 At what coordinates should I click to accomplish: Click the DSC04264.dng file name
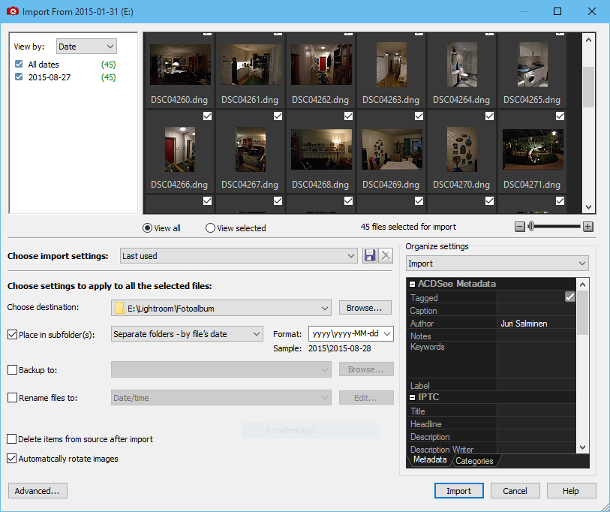click(x=461, y=100)
